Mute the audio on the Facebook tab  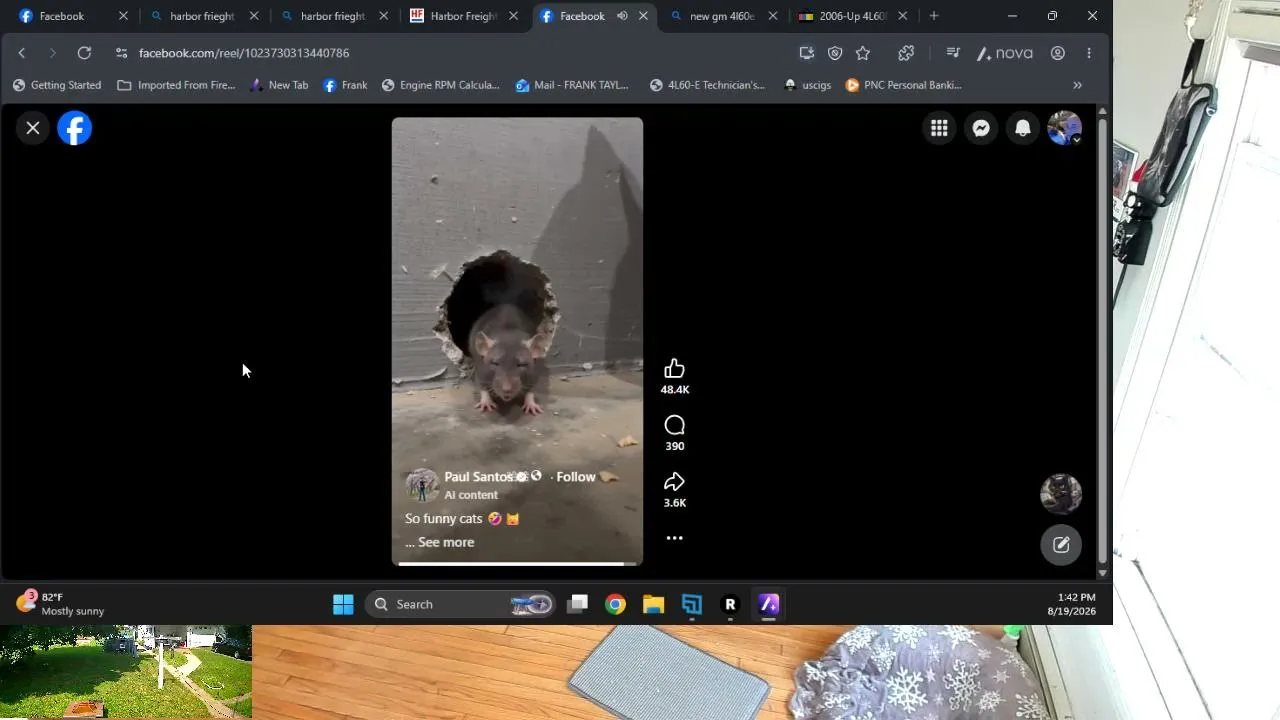(622, 16)
